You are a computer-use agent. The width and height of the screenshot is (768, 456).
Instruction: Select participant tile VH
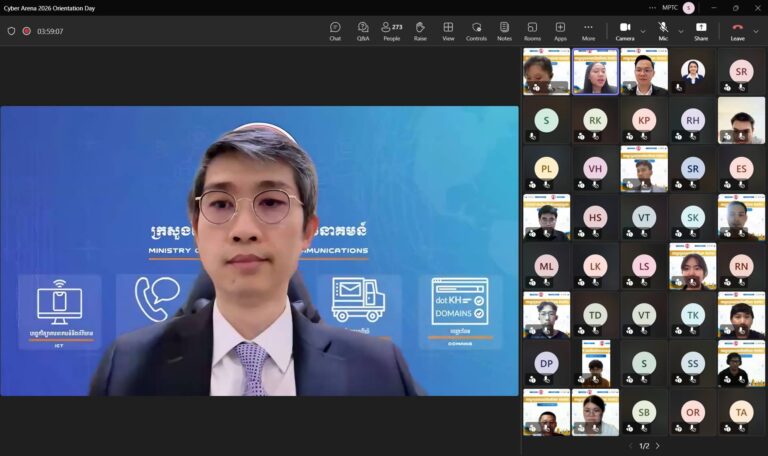click(x=595, y=168)
